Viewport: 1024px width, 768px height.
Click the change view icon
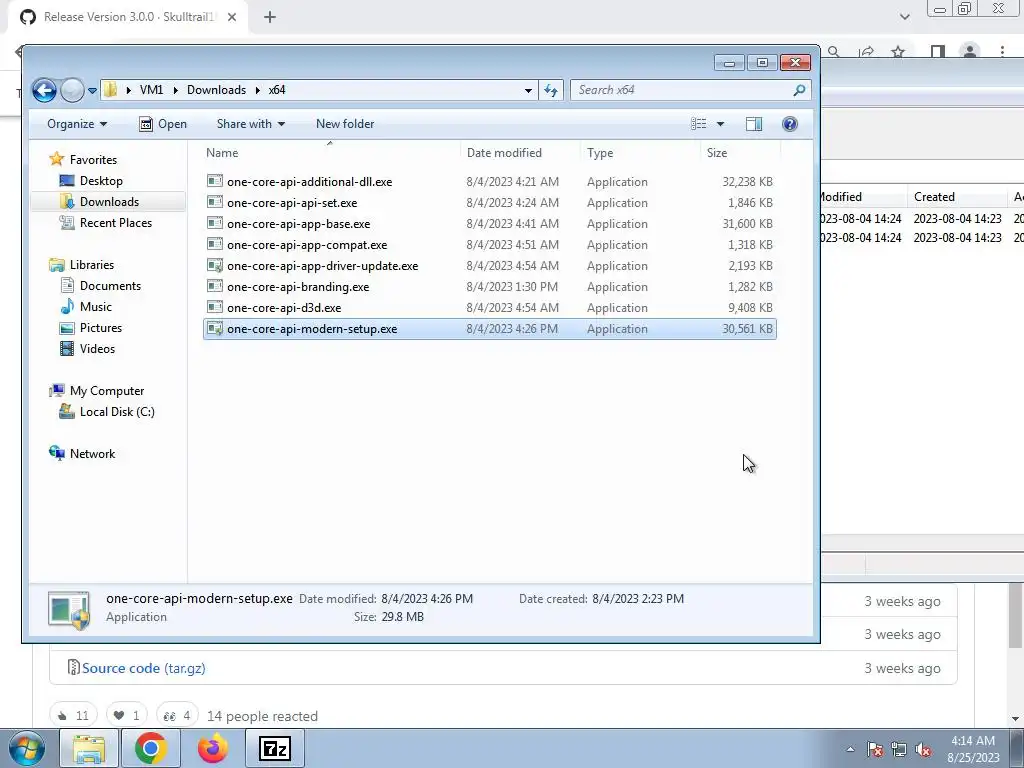(699, 124)
